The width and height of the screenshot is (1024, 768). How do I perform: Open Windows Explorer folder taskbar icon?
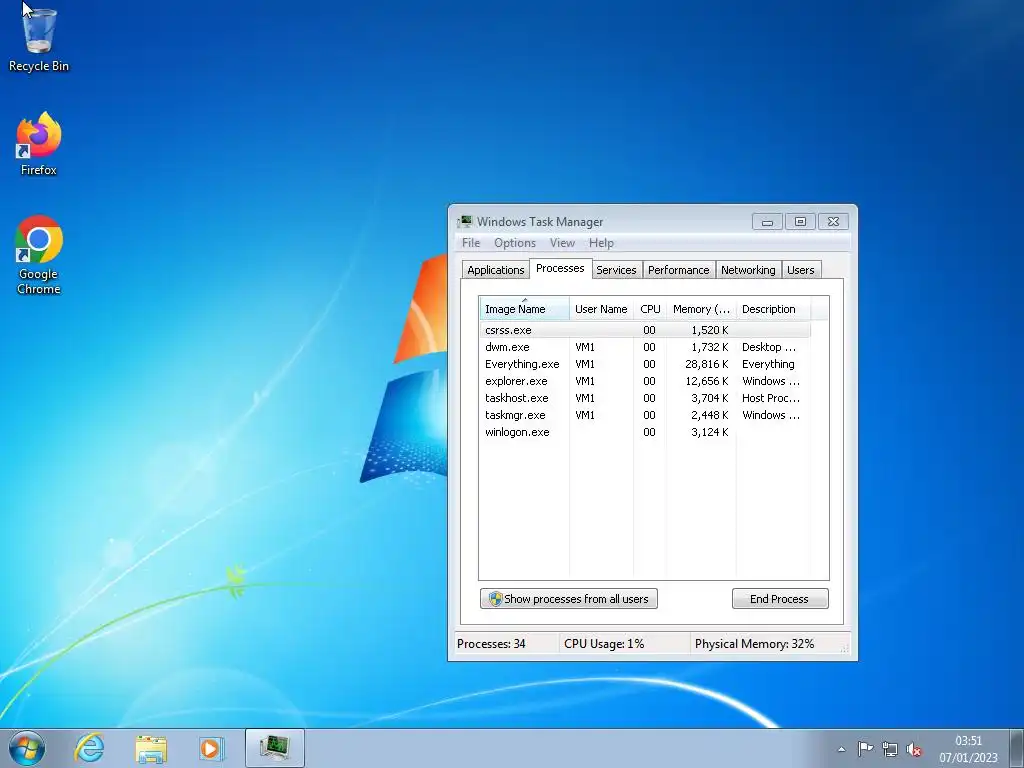point(151,748)
